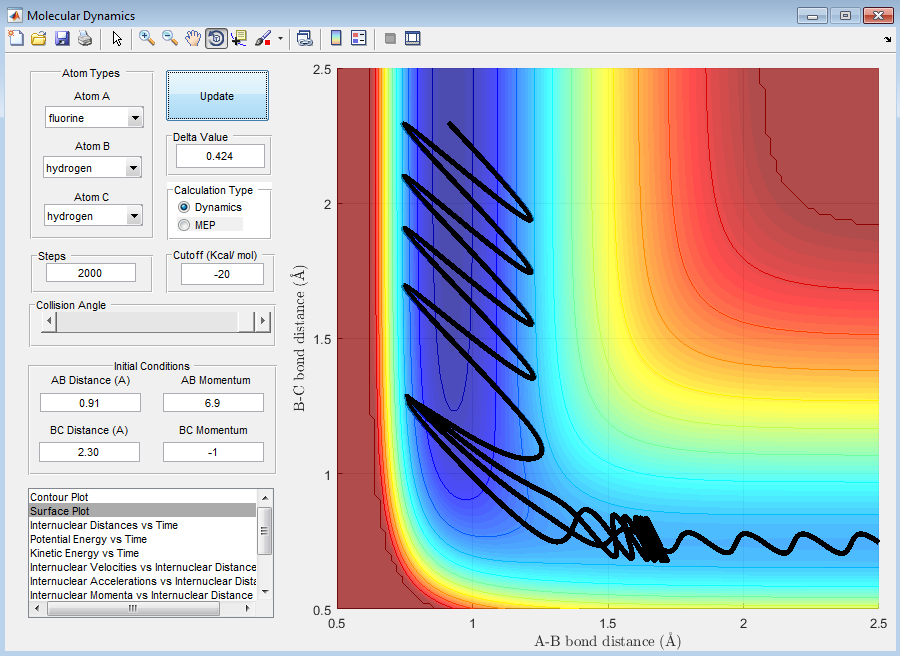Viewport: 900px width, 656px height.
Task: Insert a colorbar from the toolbar
Action: (x=336, y=38)
